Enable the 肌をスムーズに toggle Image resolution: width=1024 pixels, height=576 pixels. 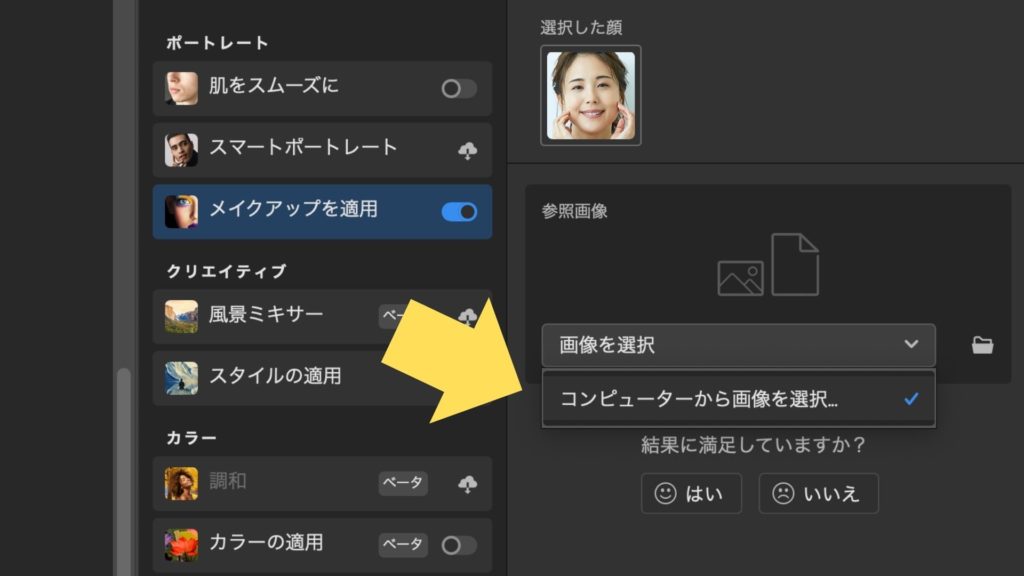click(459, 89)
